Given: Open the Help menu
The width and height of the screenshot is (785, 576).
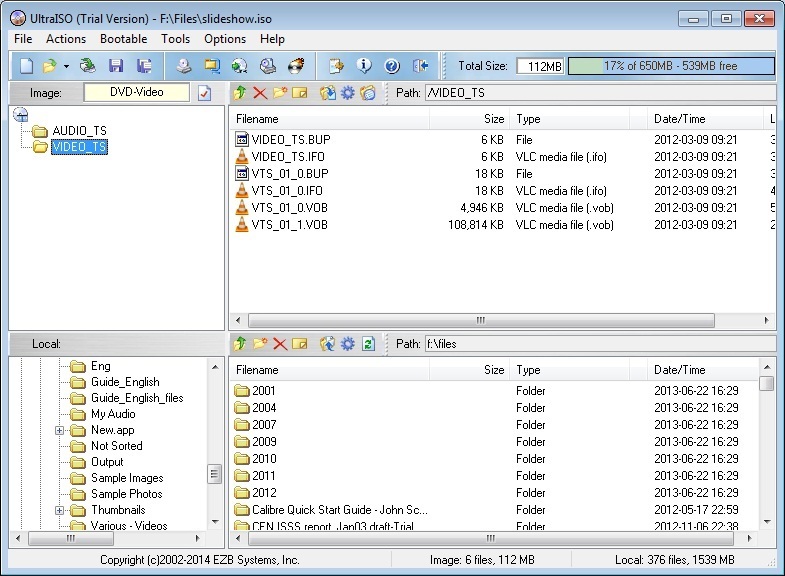Looking at the screenshot, I should [272, 39].
